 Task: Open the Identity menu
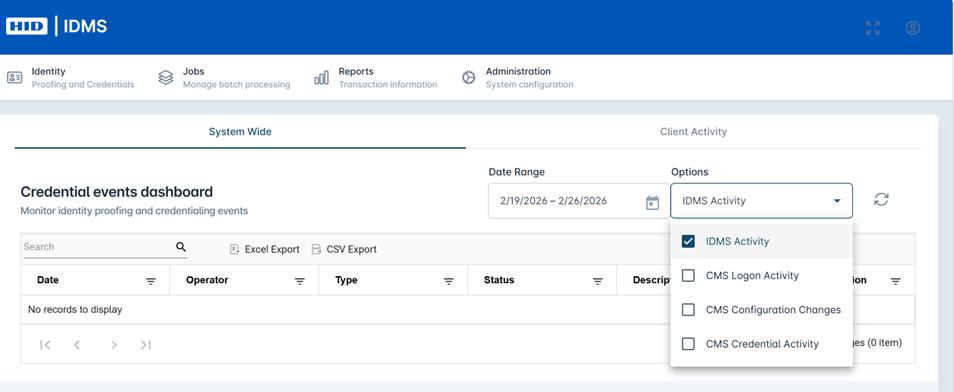tap(71, 78)
